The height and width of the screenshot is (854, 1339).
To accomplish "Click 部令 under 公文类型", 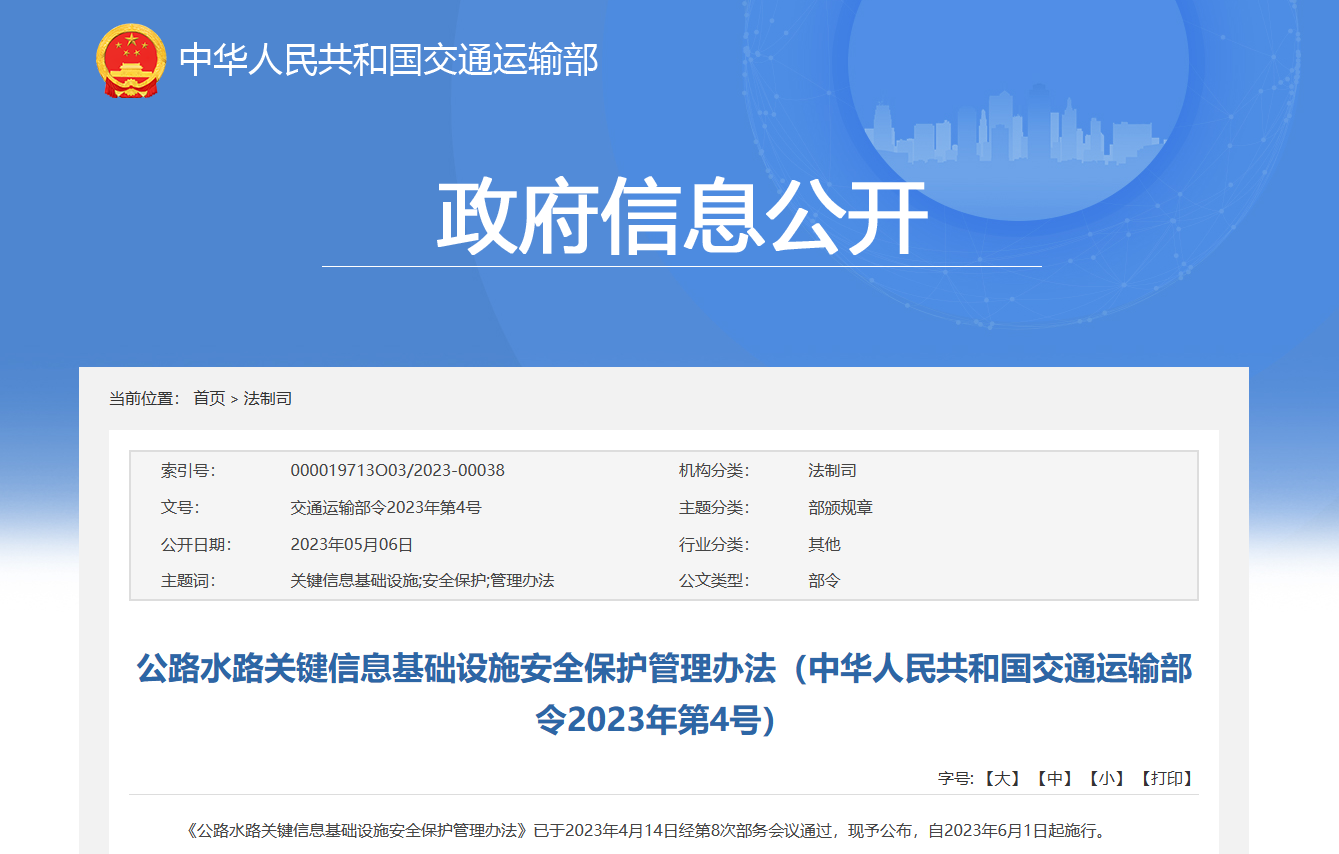I will click(825, 580).
